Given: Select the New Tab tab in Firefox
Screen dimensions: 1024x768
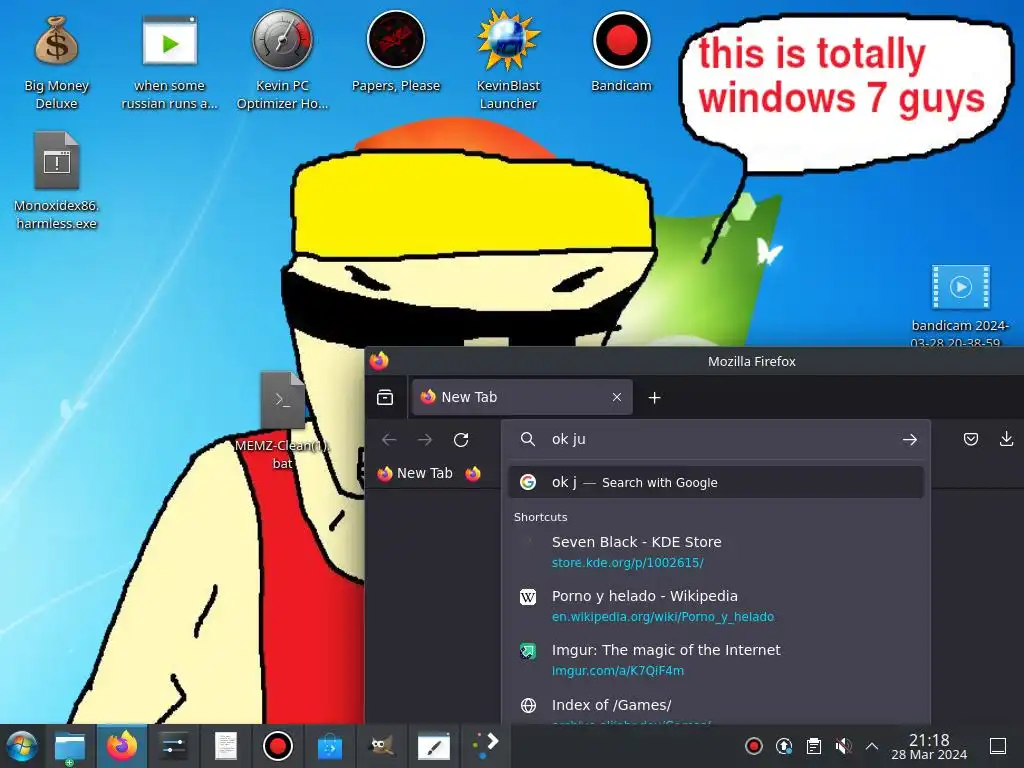Looking at the screenshot, I should click(x=522, y=397).
